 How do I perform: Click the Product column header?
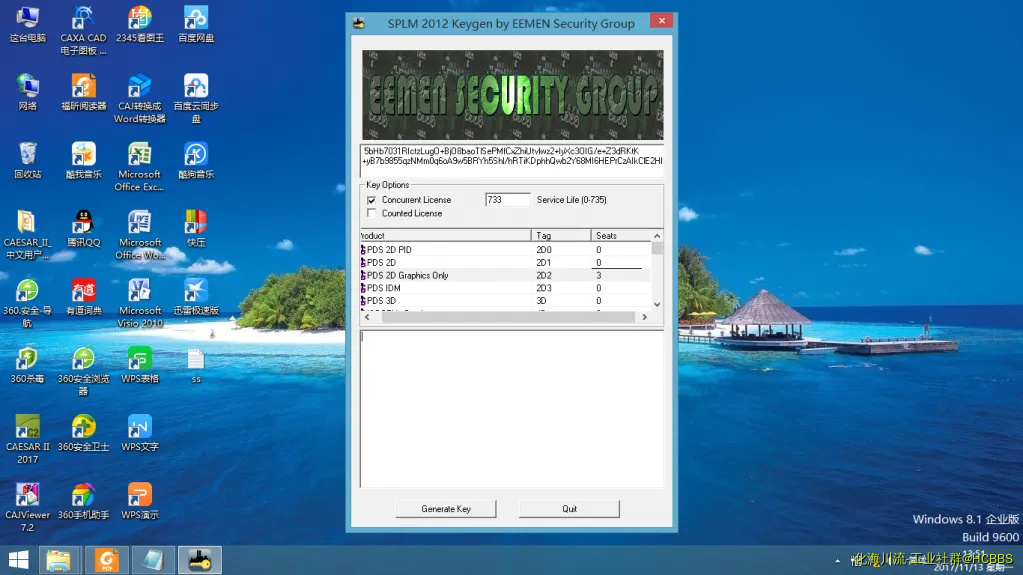(x=446, y=236)
